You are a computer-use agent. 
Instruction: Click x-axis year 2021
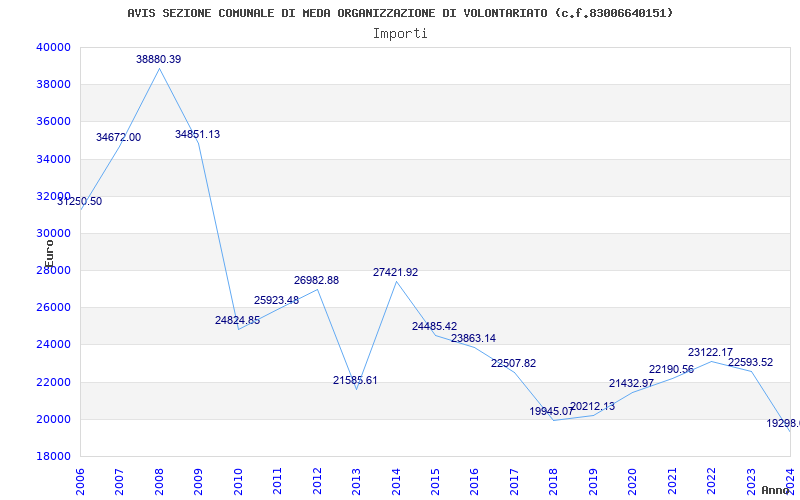[672, 481]
